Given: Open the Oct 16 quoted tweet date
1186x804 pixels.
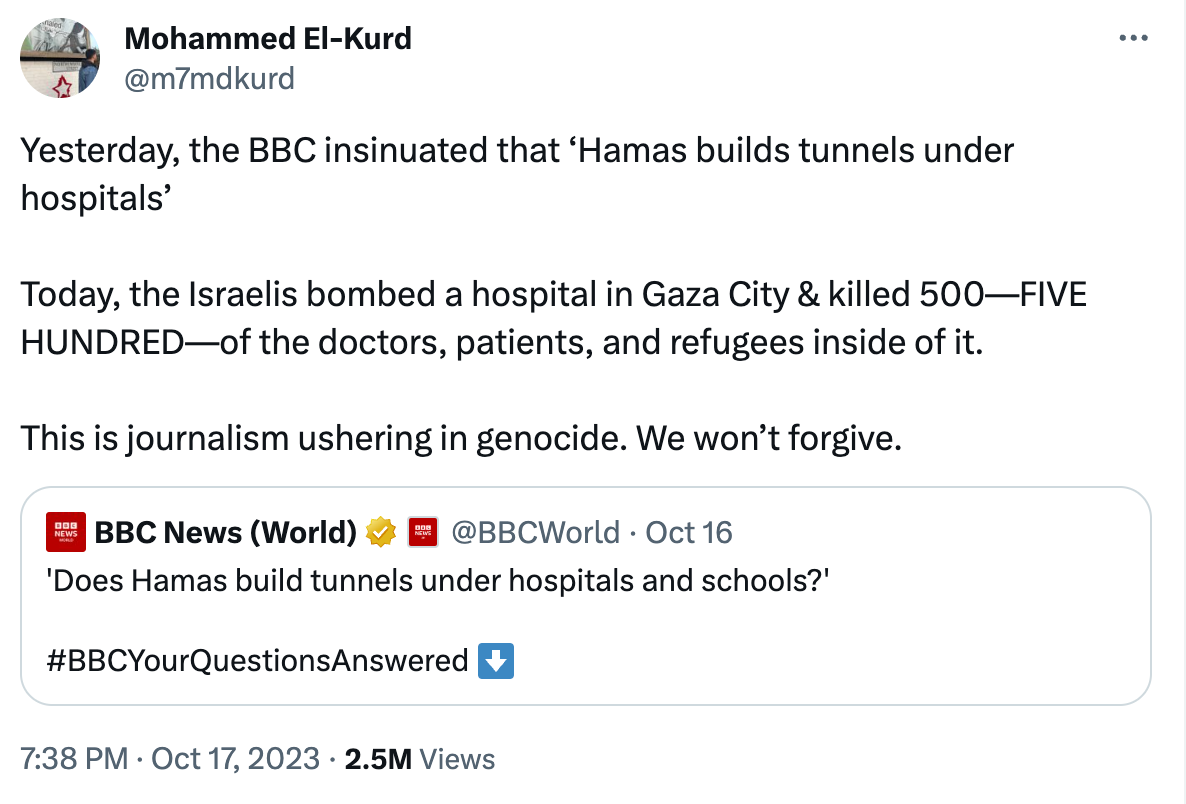Looking at the screenshot, I should point(689,532).
